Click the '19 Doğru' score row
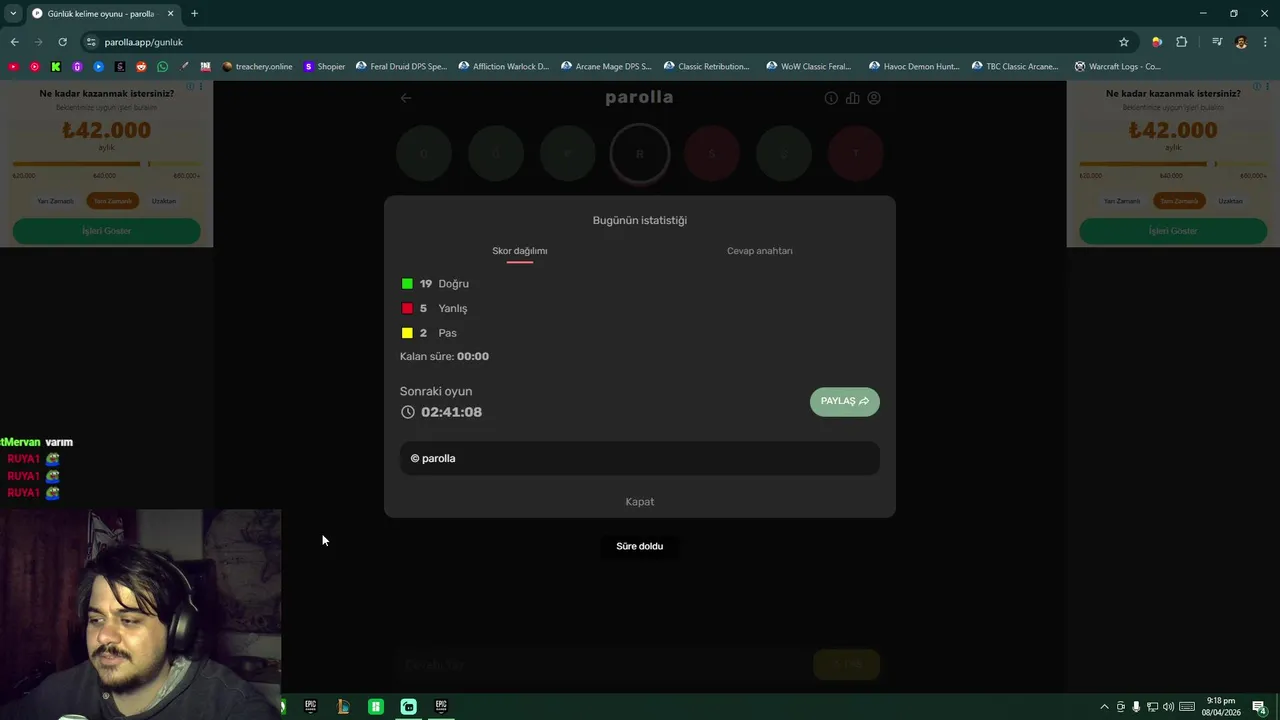1280x720 pixels. point(435,284)
